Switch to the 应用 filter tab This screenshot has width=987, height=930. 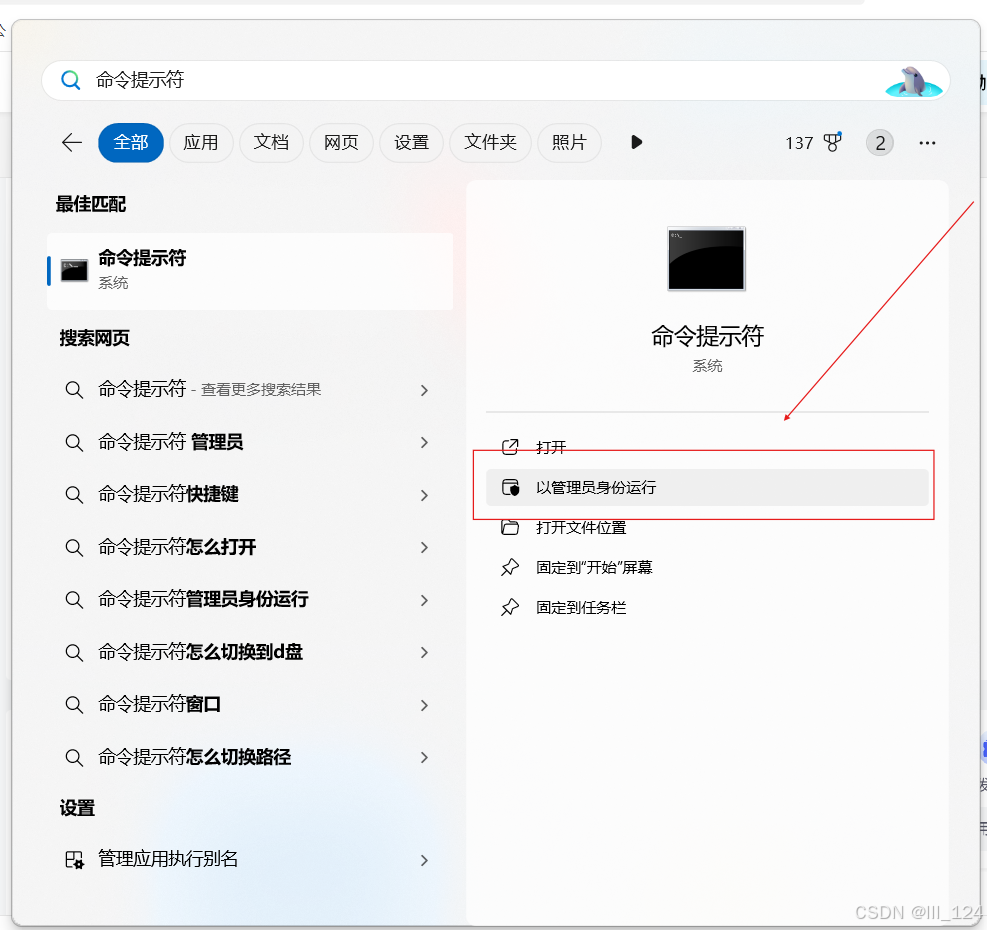click(201, 142)
